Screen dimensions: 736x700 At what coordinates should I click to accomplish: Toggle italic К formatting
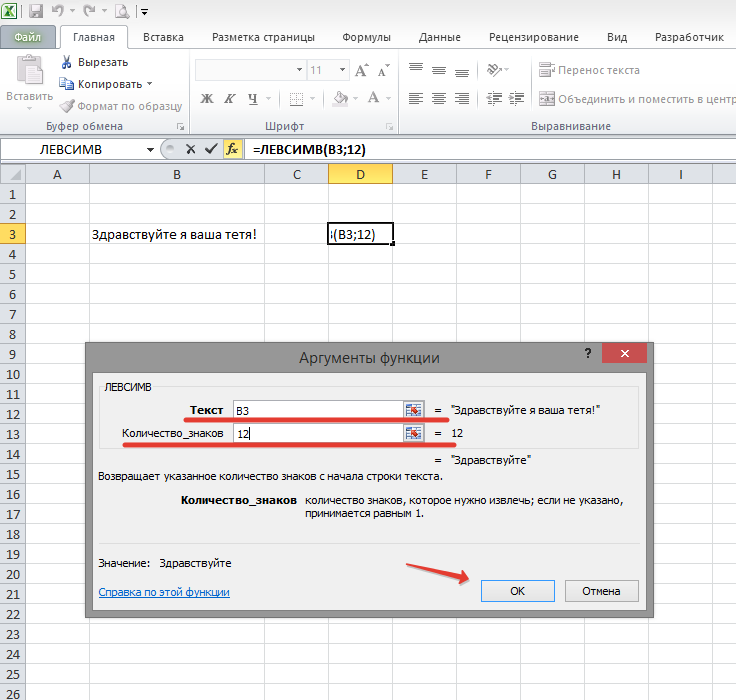click(230, 99)
